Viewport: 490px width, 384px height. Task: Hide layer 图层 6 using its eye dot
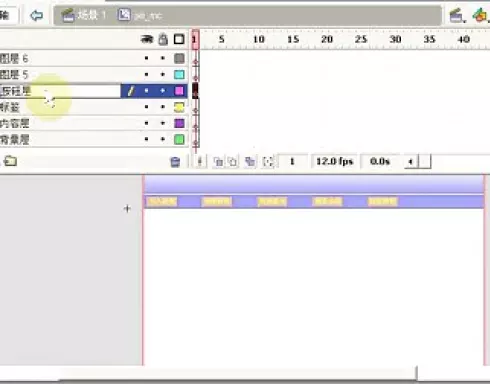[x=147, y=58]
